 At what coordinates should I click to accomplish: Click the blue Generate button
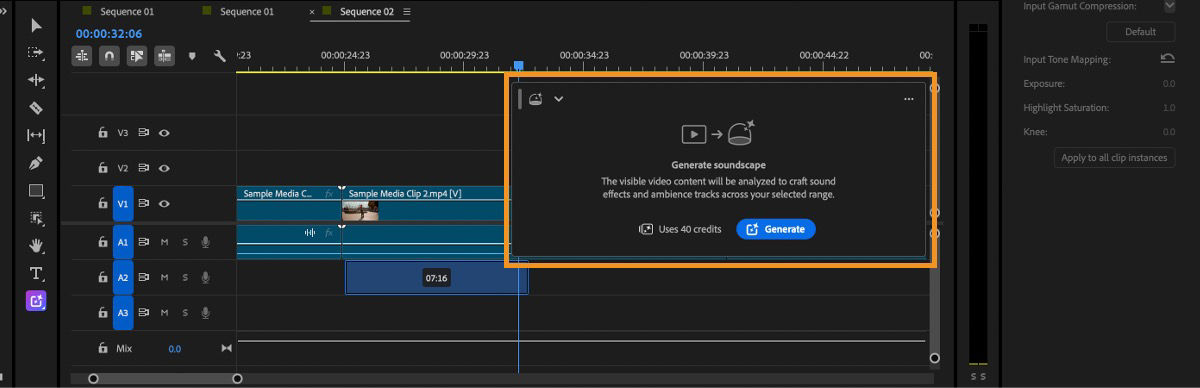[776, 229]
